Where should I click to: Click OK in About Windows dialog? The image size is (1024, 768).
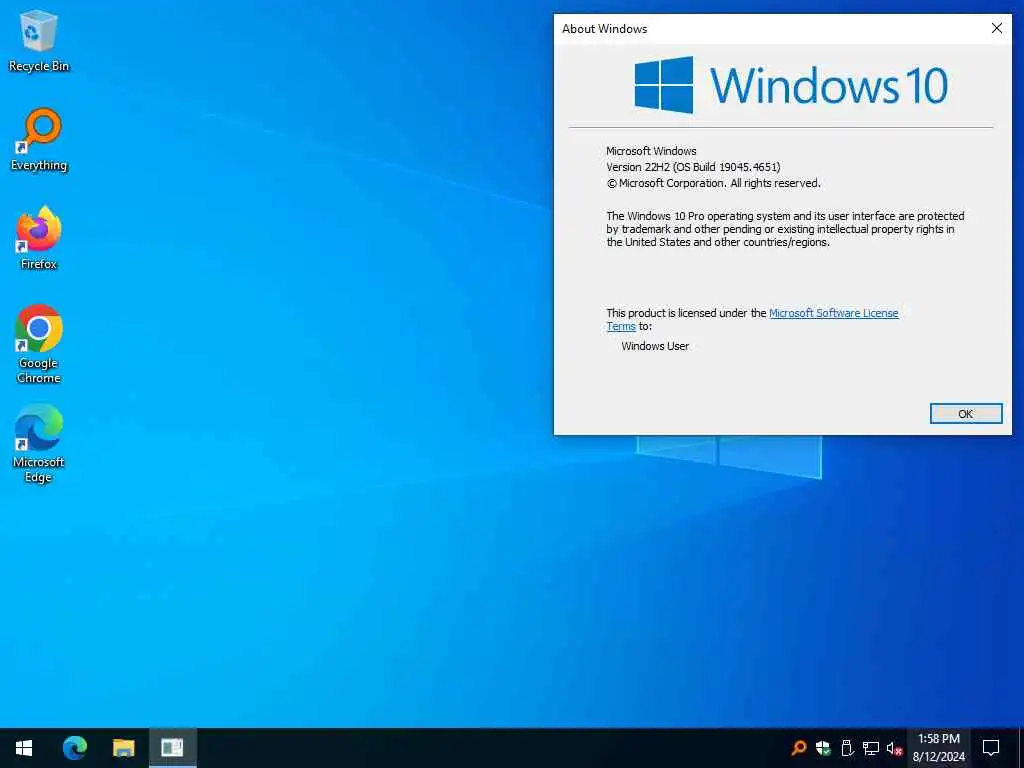[x=966, y=413]
